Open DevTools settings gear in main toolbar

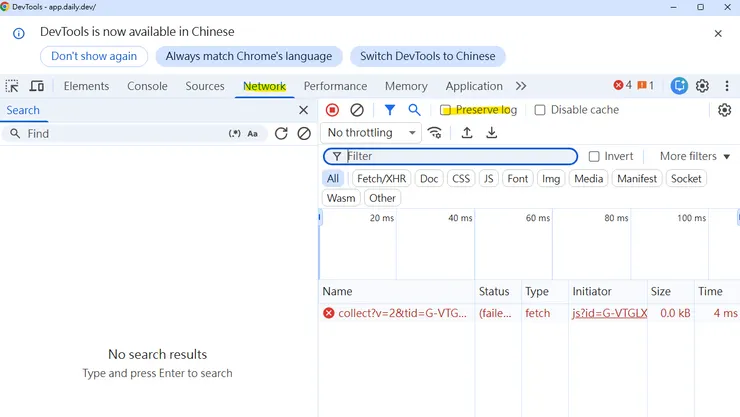click(702, 85)
